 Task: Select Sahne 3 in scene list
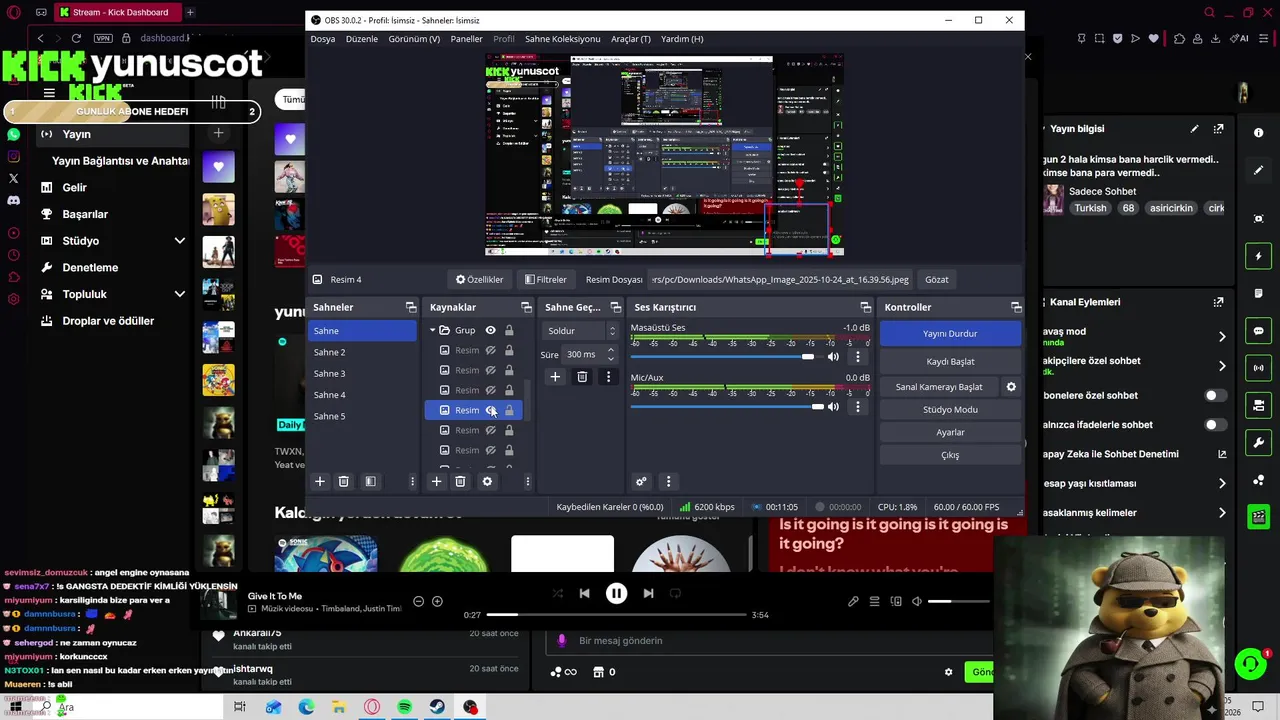click(x=362, y=373)
